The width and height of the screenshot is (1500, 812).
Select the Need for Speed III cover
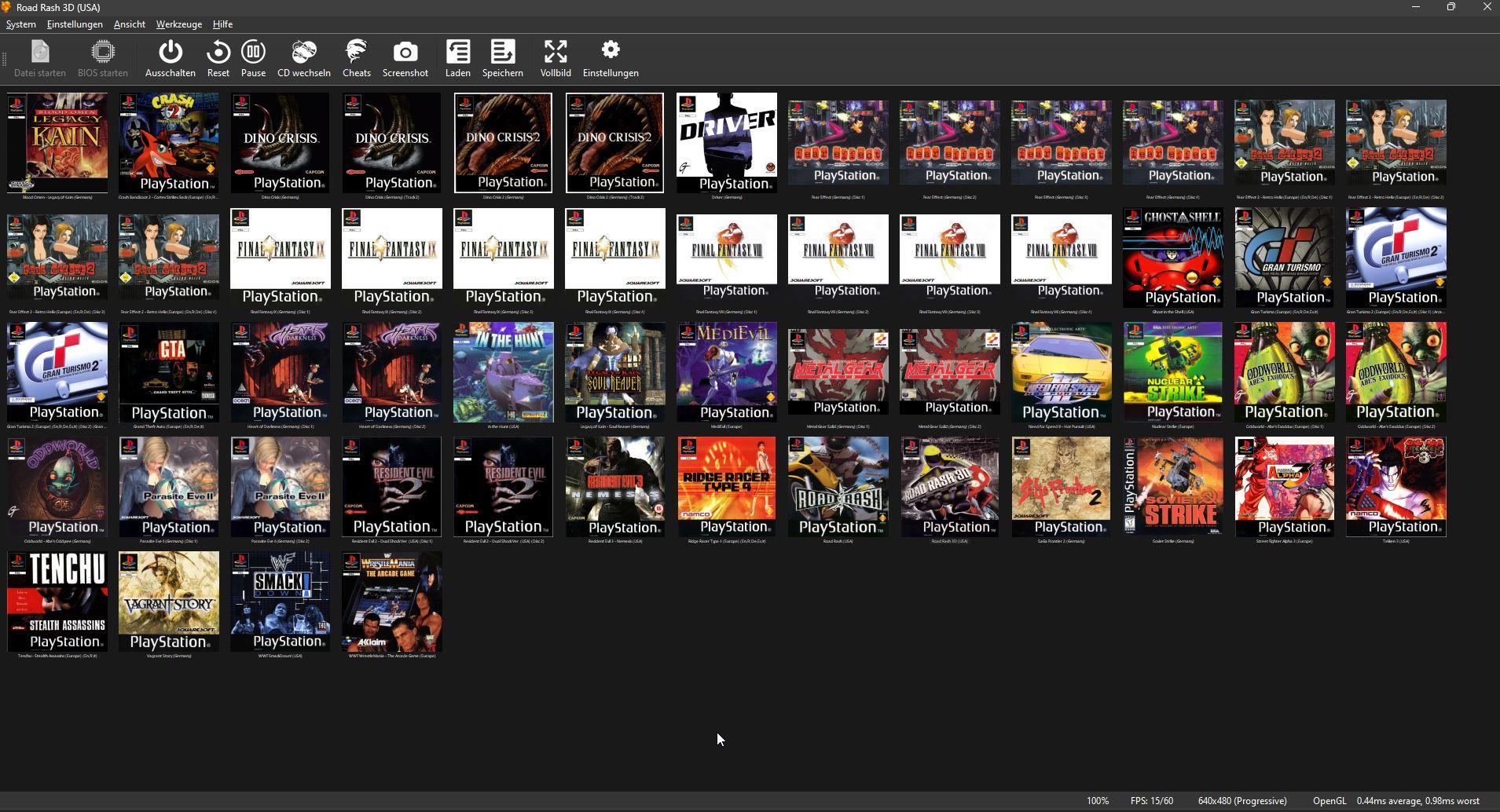click(1062, 372)
